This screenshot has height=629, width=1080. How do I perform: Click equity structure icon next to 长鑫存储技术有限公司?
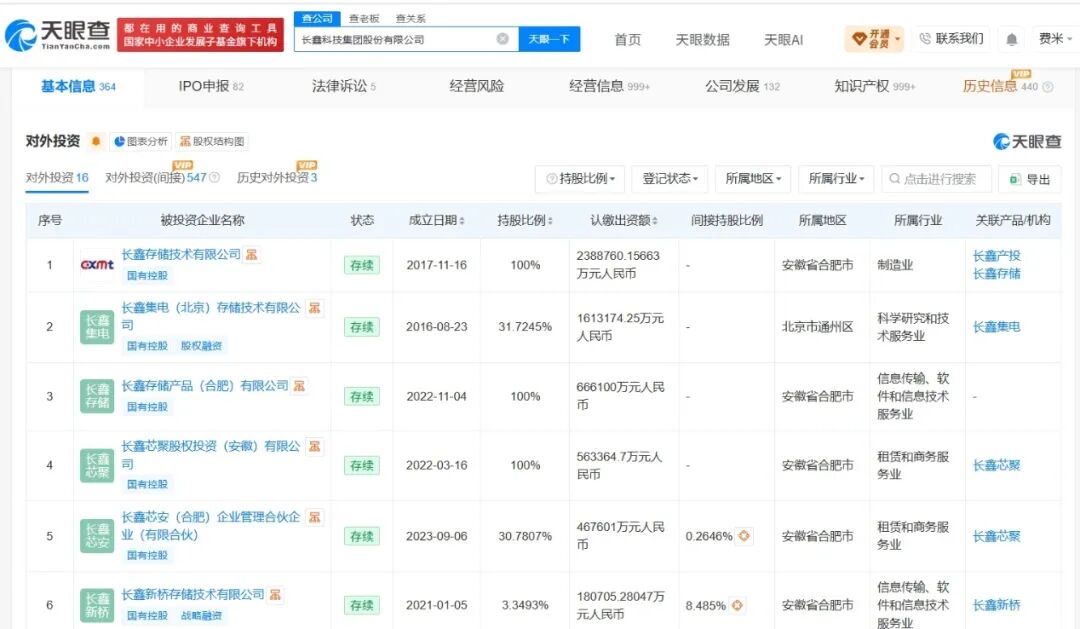pos(252,255)
